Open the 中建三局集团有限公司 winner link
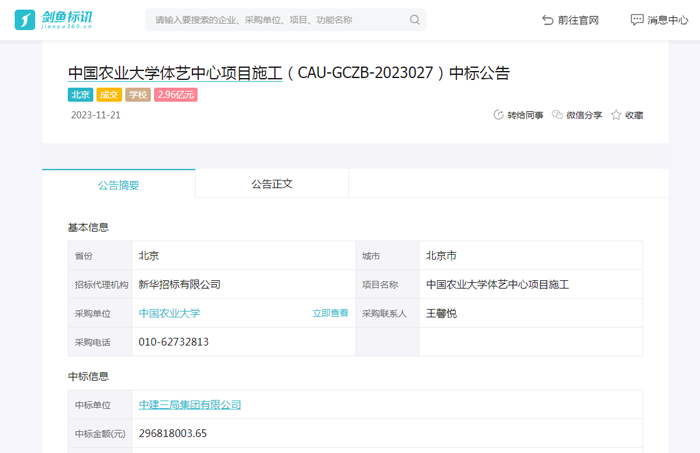Viewport: 700px width, 453px height. pos(190,405)
